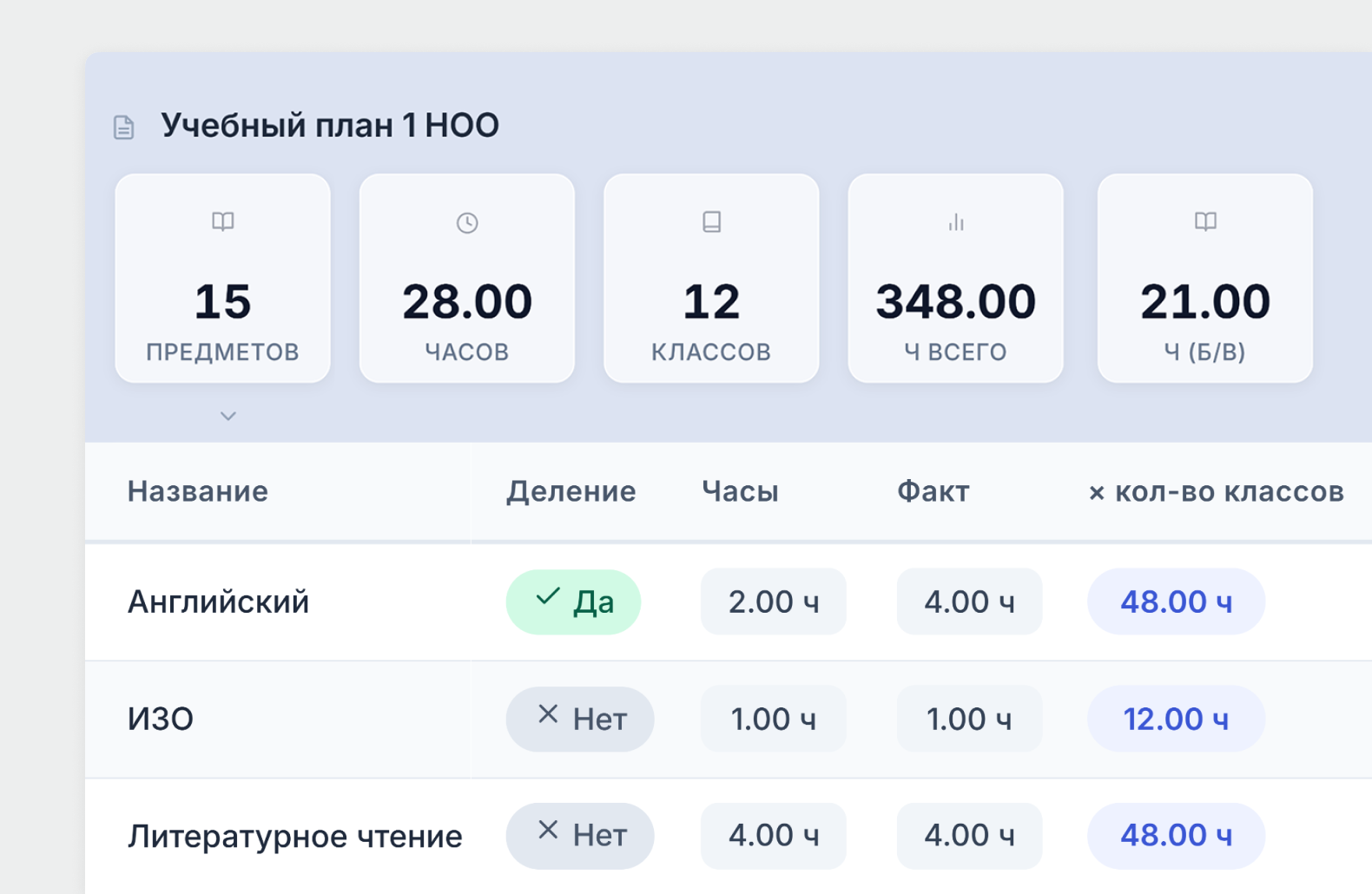Click the 48.00 ч total for Английский
1372x894 pixels.
click(1177, 601)
